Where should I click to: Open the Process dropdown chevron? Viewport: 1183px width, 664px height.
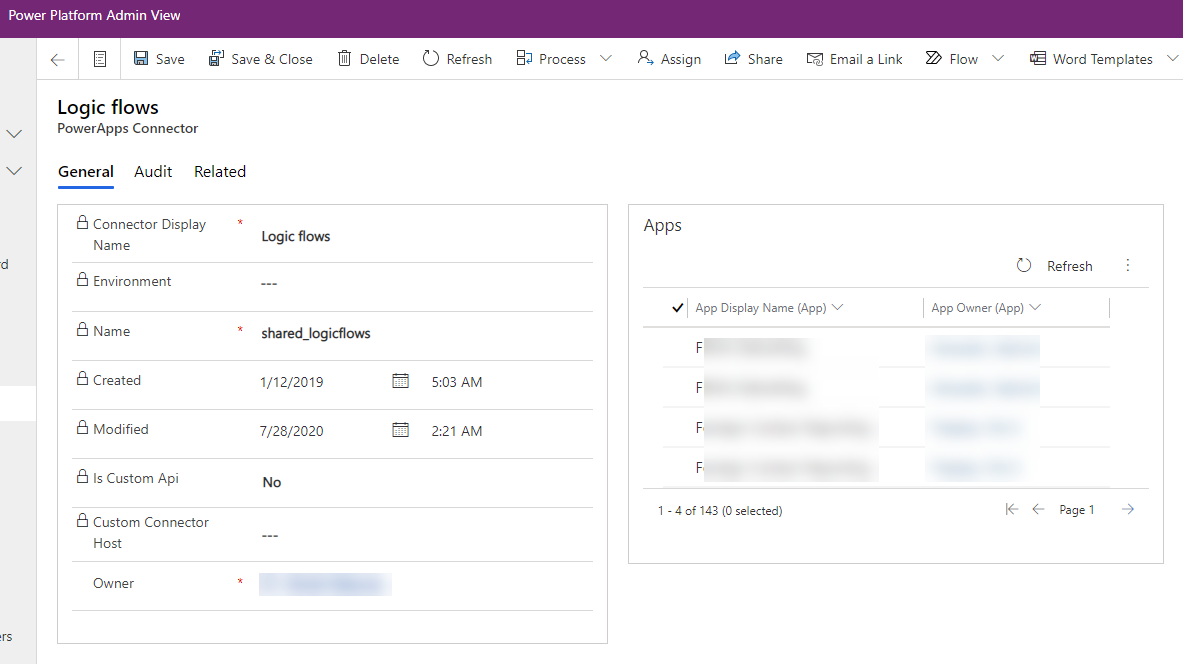606,59
